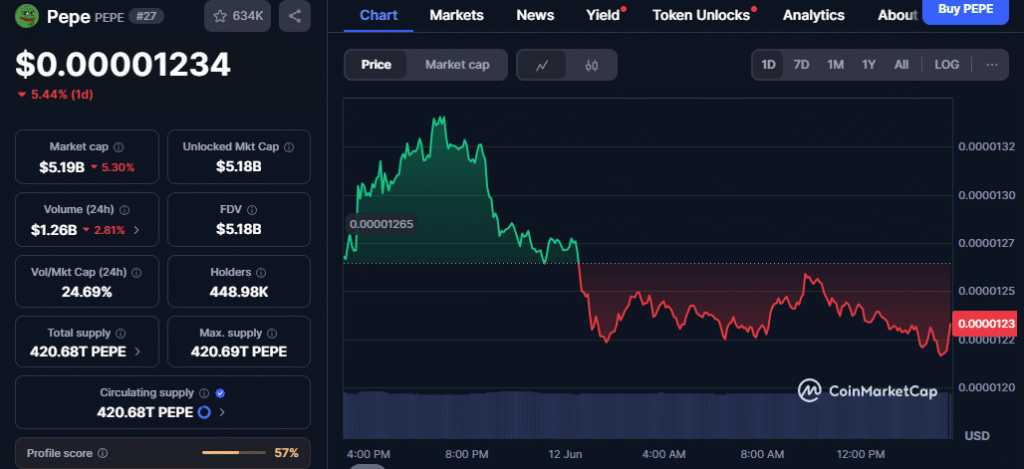
Task: Click the 12 Jun time axis label
Action: (565, 454)
